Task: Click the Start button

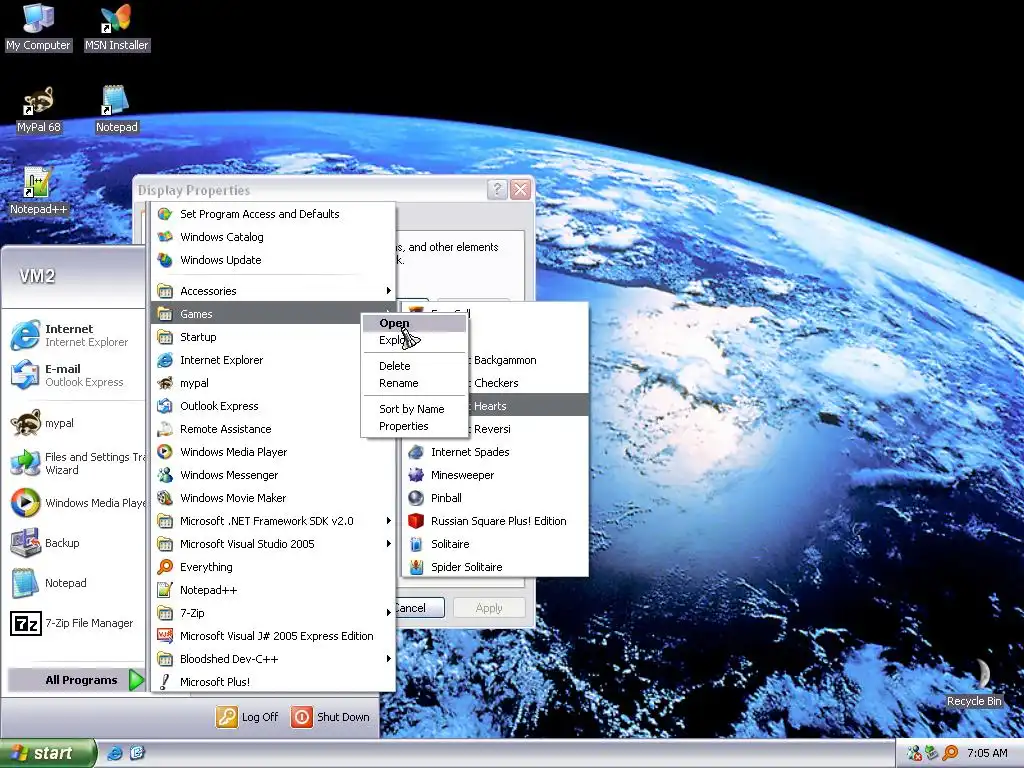Action: [47, 753]
